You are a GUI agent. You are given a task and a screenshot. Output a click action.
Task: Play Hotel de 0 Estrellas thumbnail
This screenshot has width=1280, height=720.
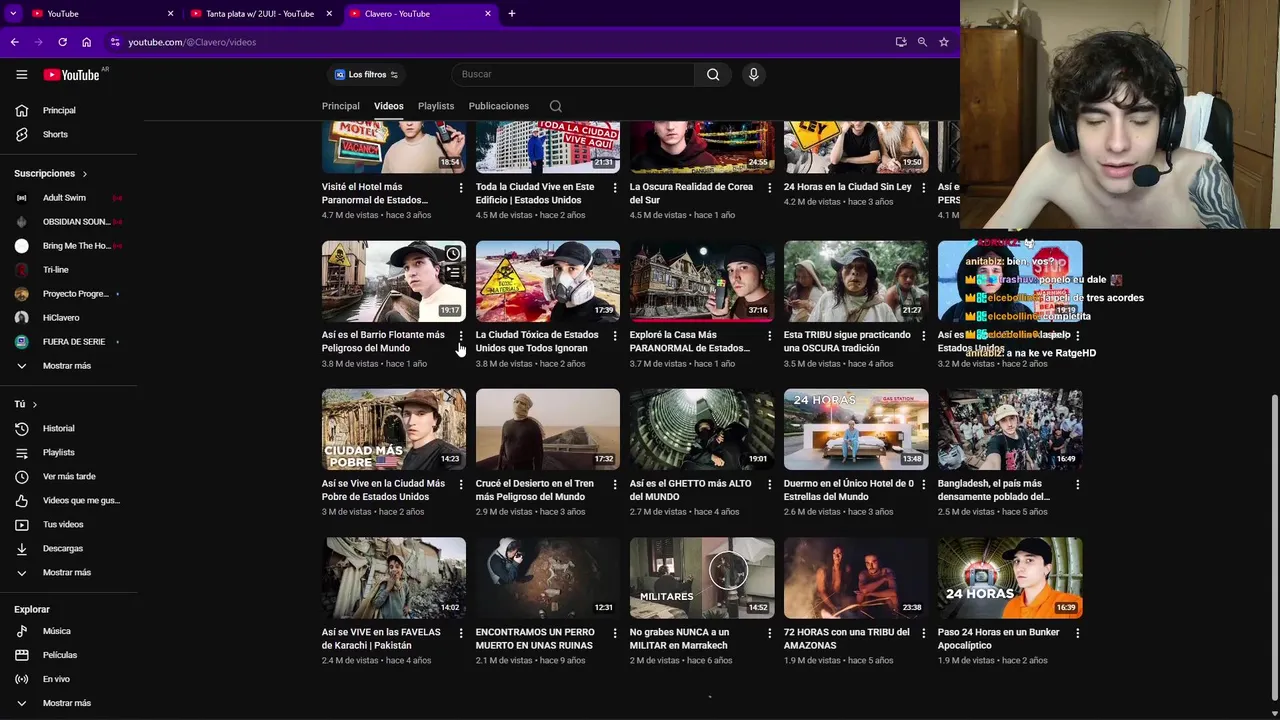click(856, 430)
